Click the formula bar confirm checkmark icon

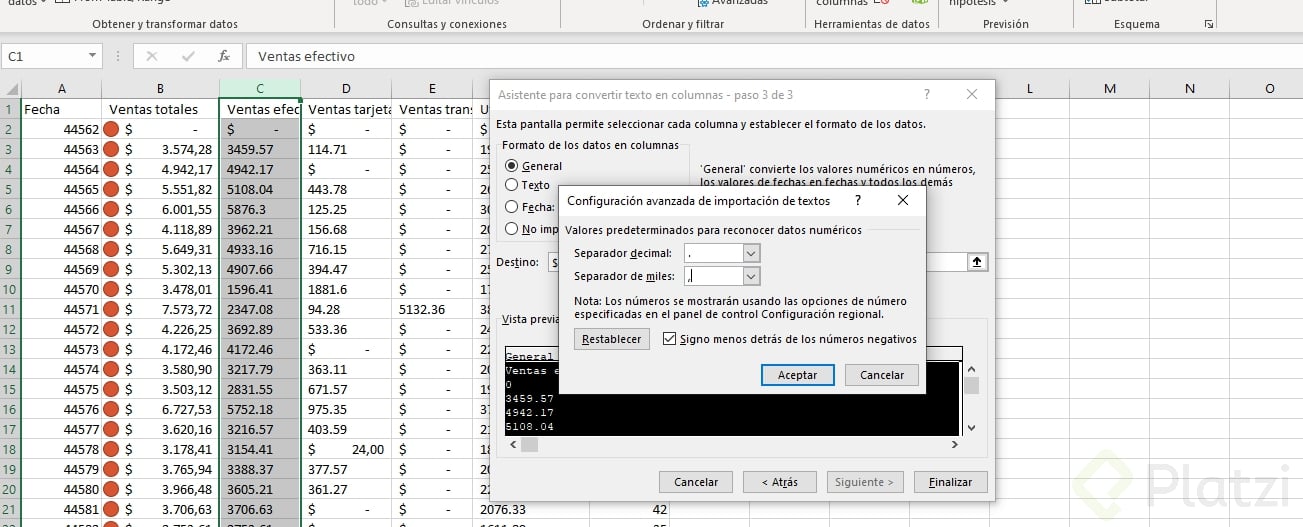coord(188,56)
